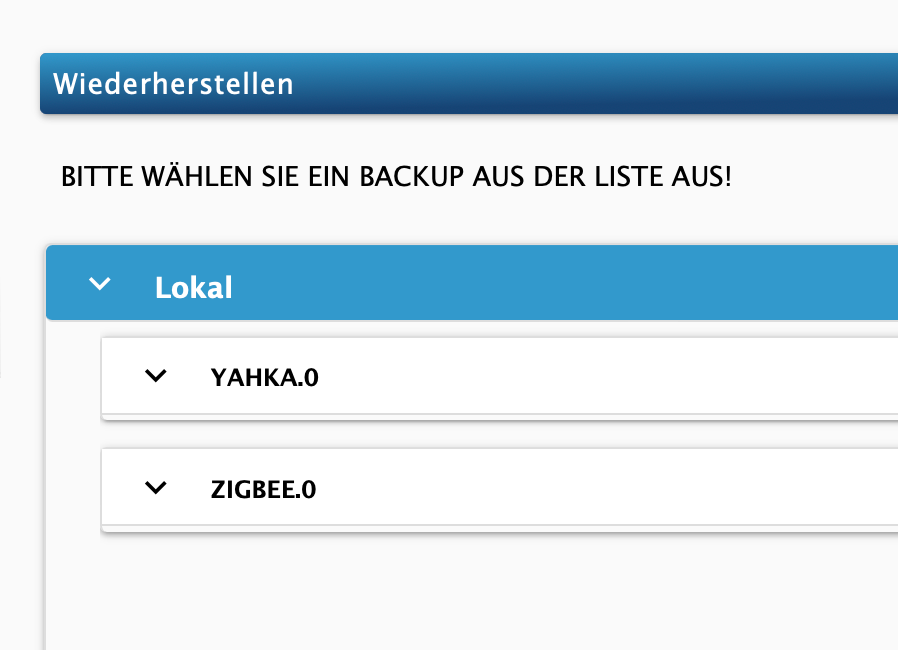Click the bottom divider line of ZIGBEE.0 card
This screenshot has height=650, width=898.
(x=499, y=525)
